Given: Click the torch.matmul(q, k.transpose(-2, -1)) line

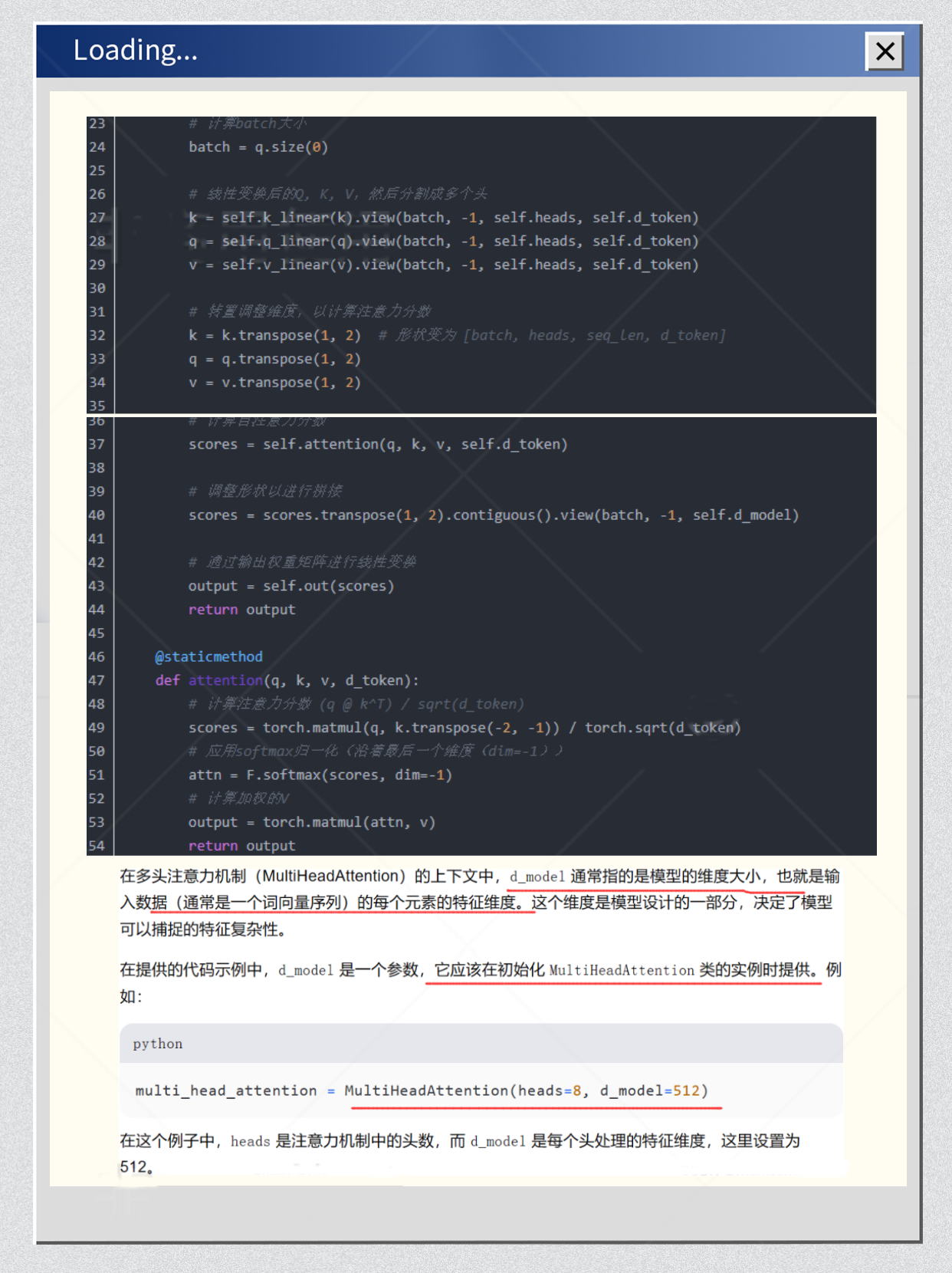Looking at the screenshot, I should pos(465,728).
